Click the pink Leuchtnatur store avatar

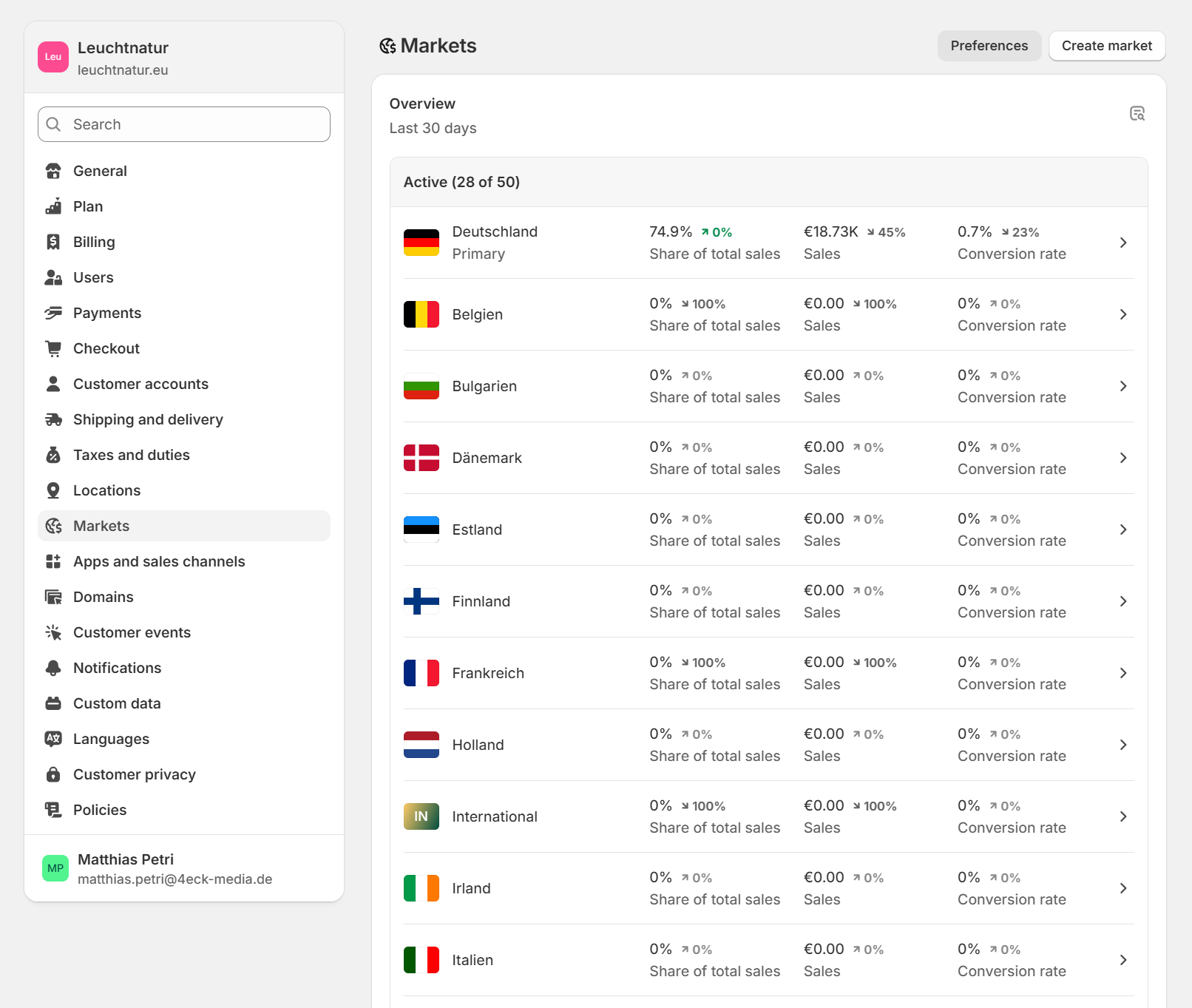click(53, 57)
